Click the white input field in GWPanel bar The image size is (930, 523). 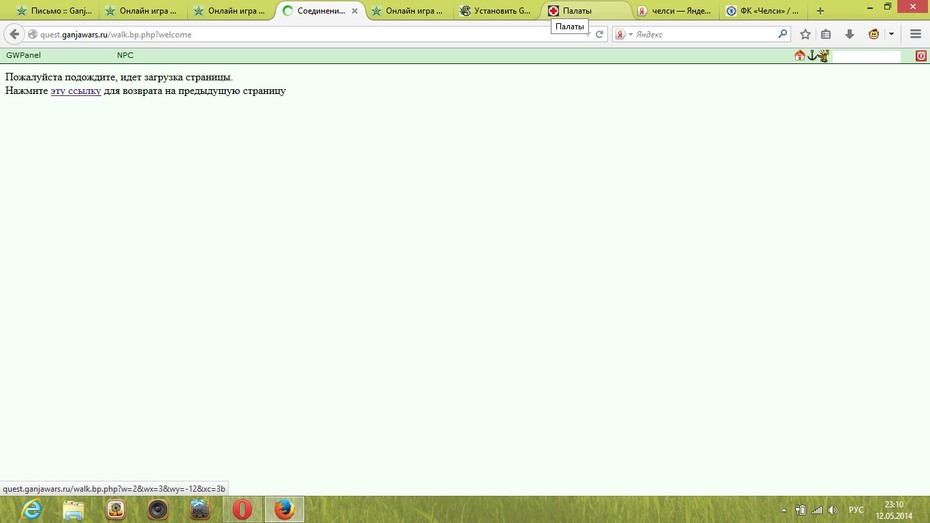[x=867, y=56]
